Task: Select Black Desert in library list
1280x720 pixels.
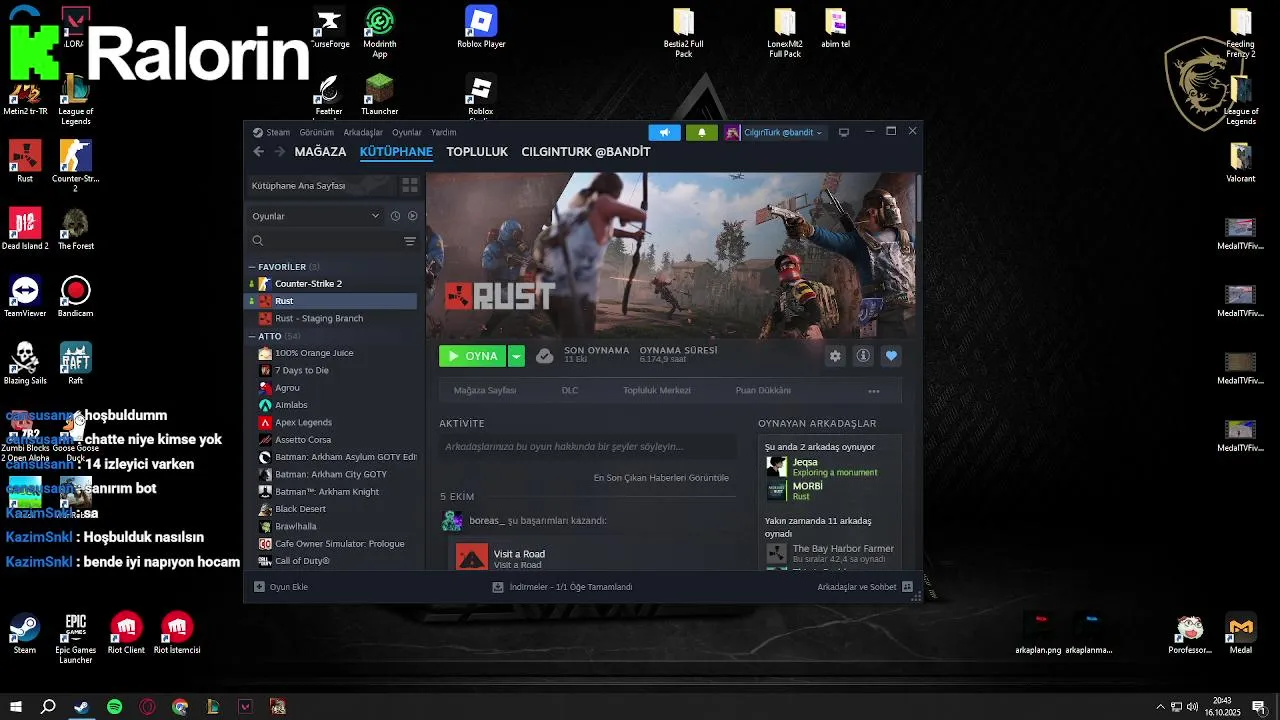Action: [333, 509]
